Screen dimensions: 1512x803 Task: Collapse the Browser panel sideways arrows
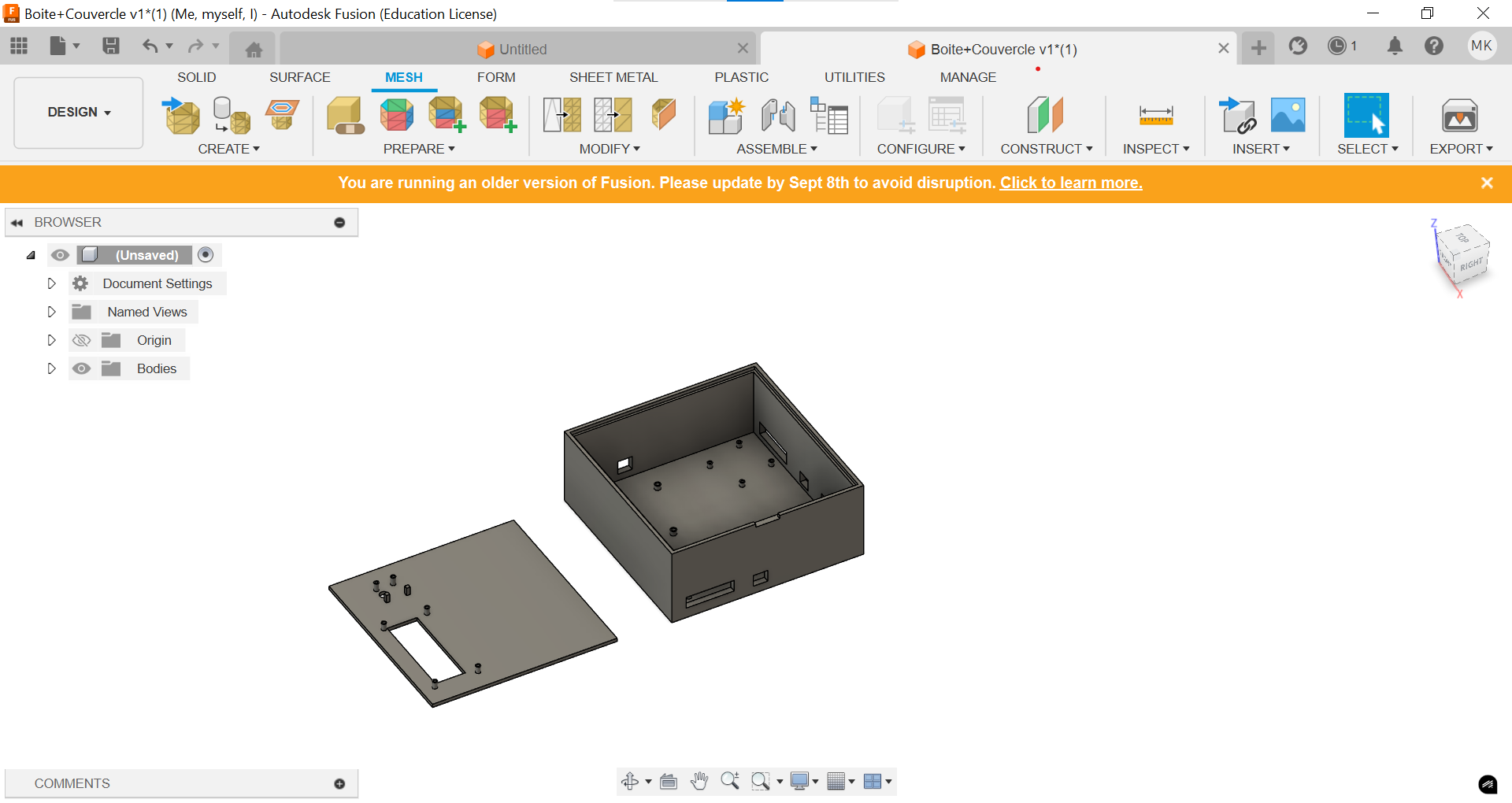click(x=17, y=223)
